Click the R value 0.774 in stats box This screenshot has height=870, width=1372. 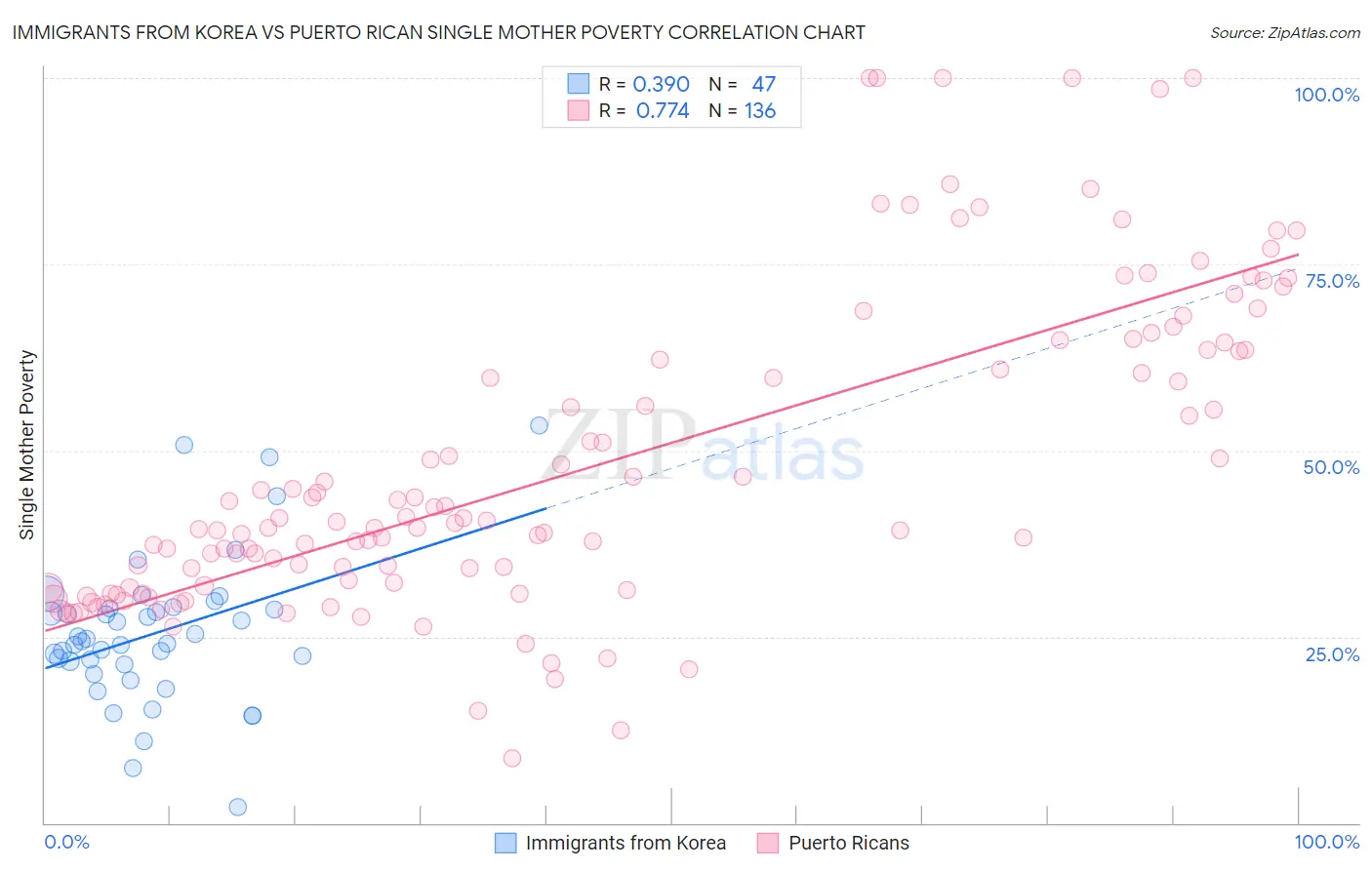[663, 110]
